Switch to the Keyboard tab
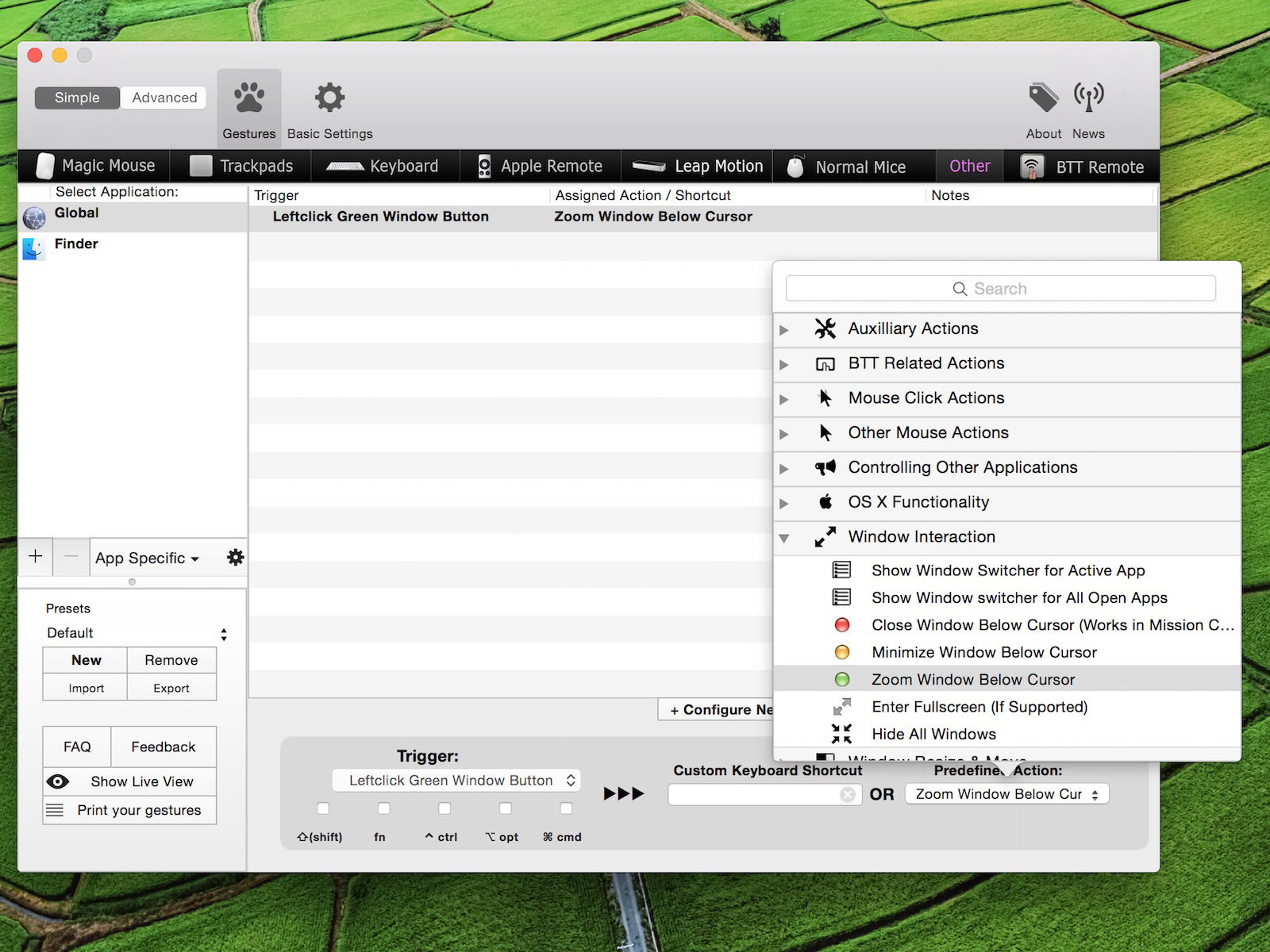Screen dimensions: 1270x952 coord(383,166)
